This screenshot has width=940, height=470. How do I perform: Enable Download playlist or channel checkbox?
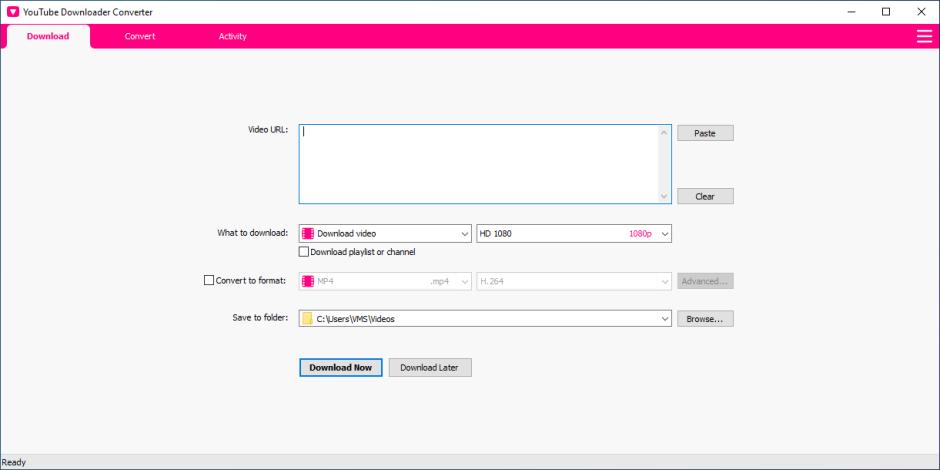click(304, 252)
